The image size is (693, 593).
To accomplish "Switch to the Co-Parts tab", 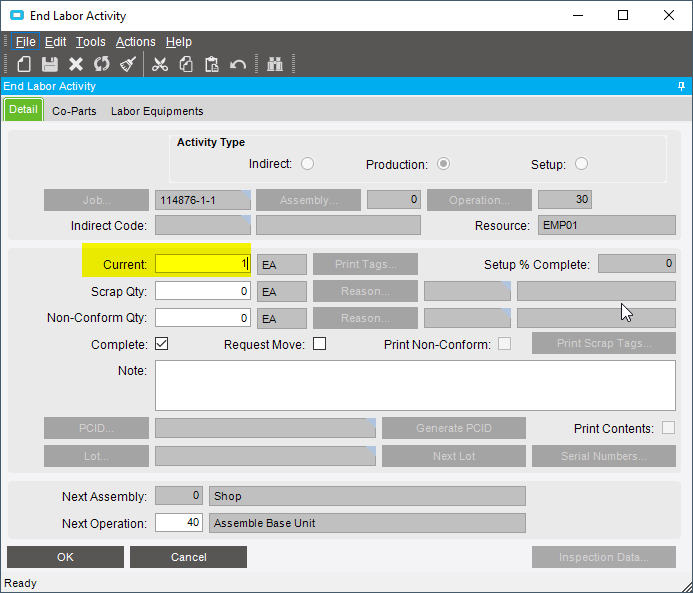I will click(x=74, y=111).
